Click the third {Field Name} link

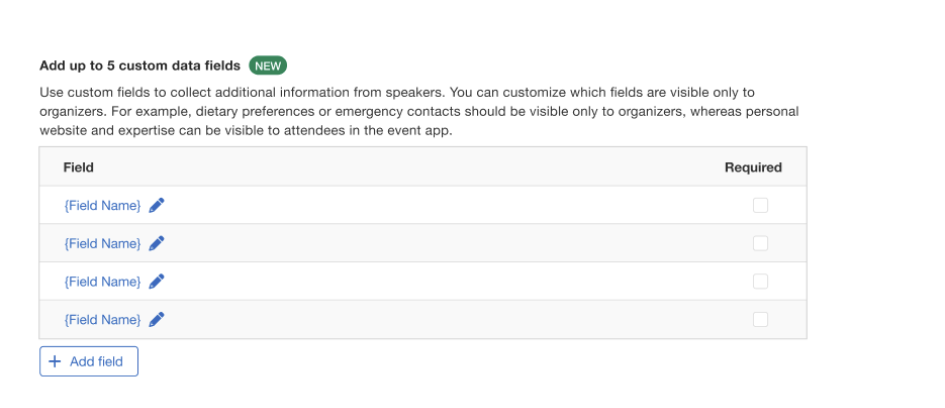tap(102, 281)
